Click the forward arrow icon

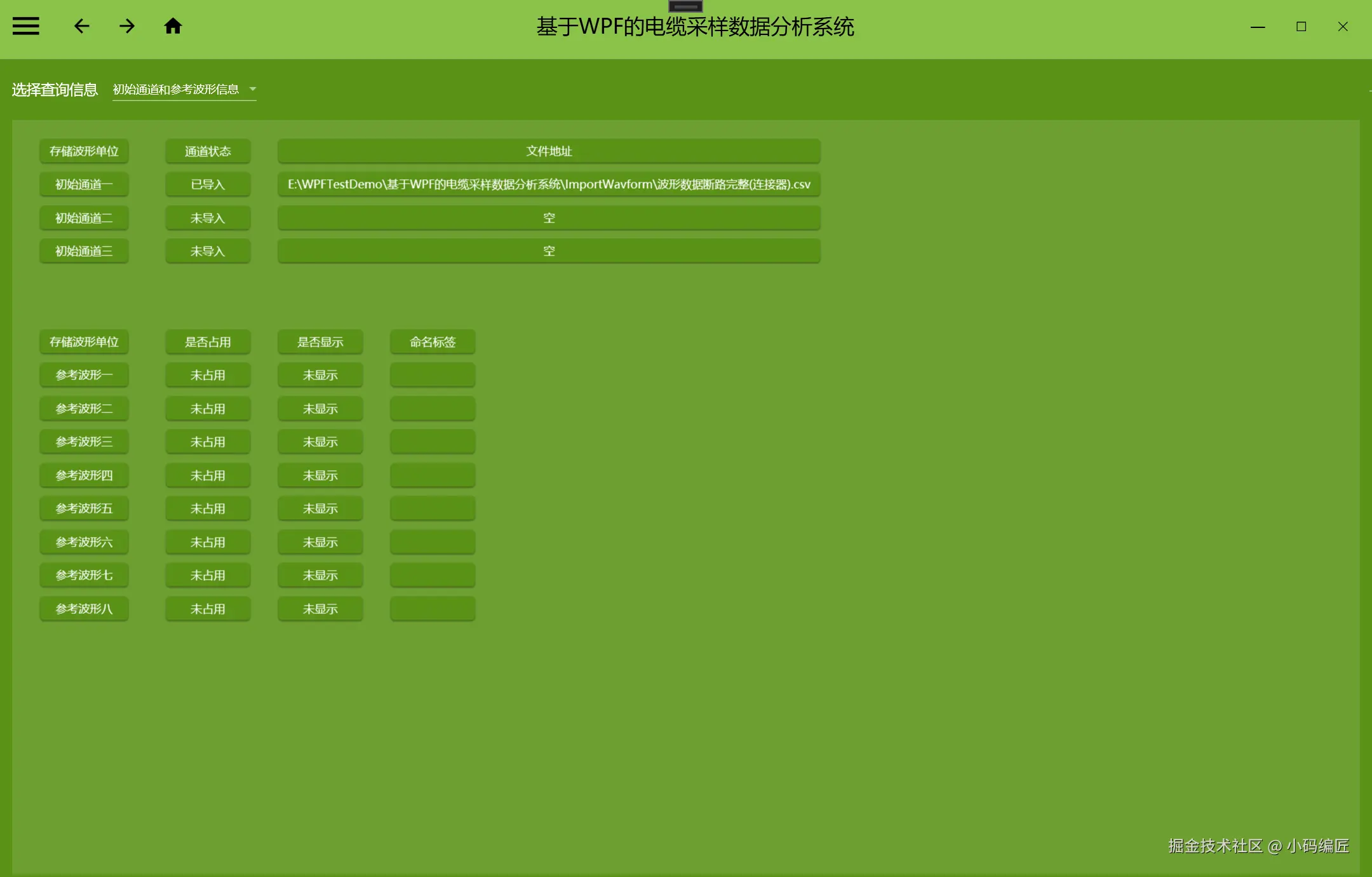(127, 26)
